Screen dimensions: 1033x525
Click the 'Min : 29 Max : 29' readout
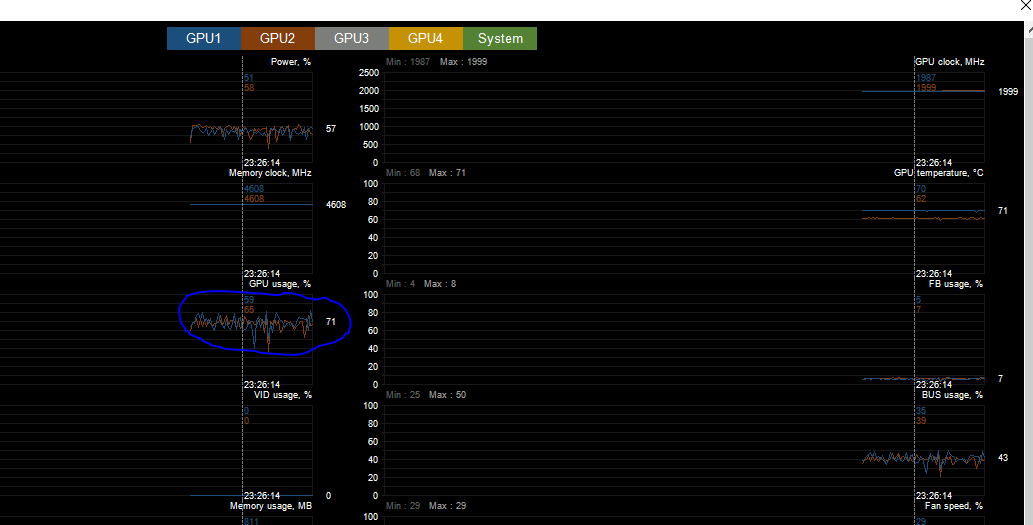click(x=426, y=506)
